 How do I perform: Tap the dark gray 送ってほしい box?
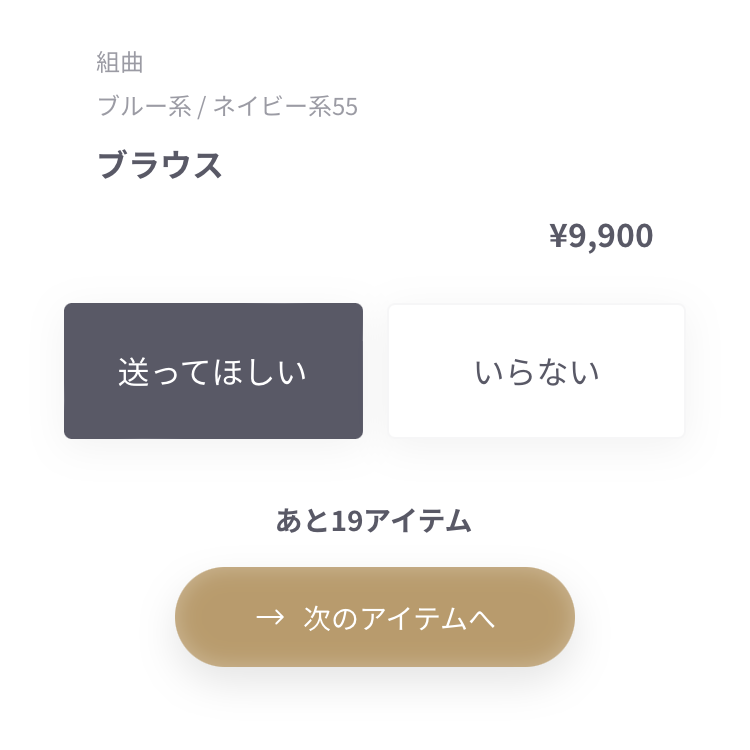(213, 371)
